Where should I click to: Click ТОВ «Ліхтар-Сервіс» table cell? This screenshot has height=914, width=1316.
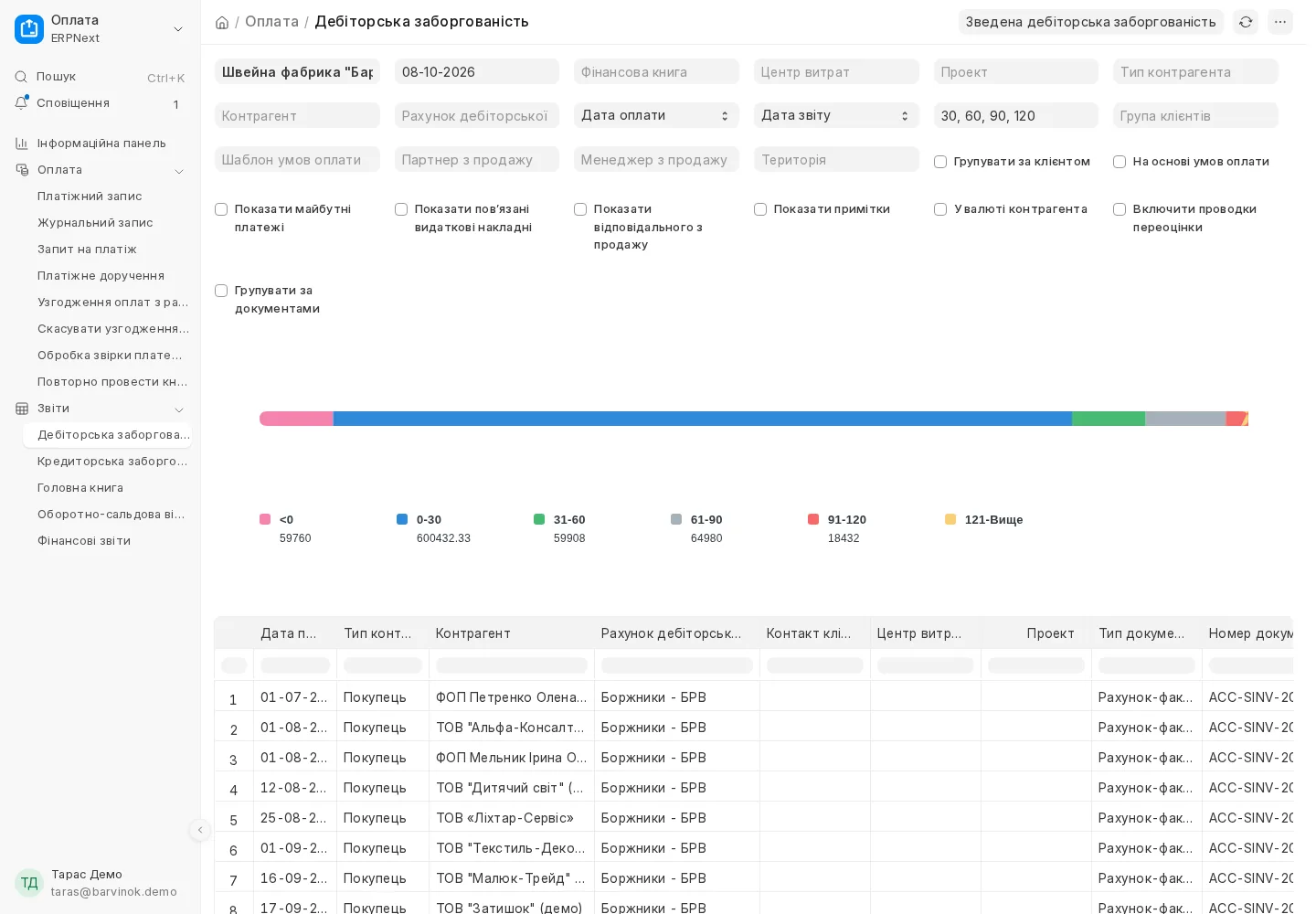511,818
